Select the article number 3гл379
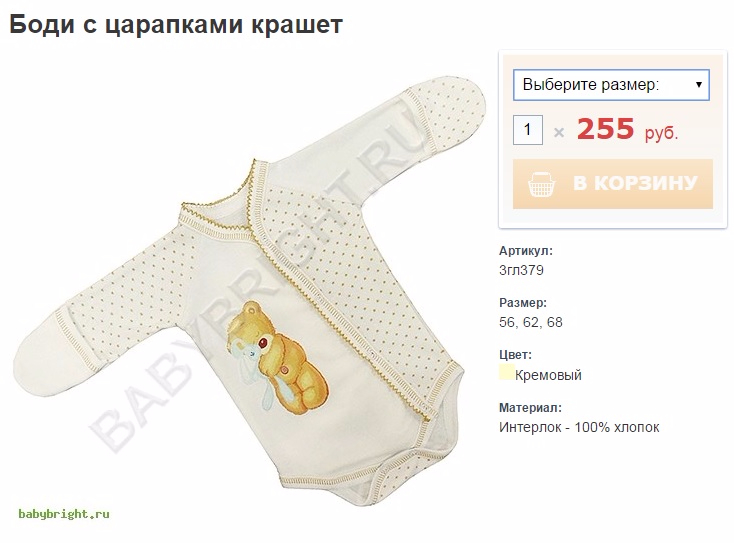Viewport: 734px width, 543px height. coord(521,270)
